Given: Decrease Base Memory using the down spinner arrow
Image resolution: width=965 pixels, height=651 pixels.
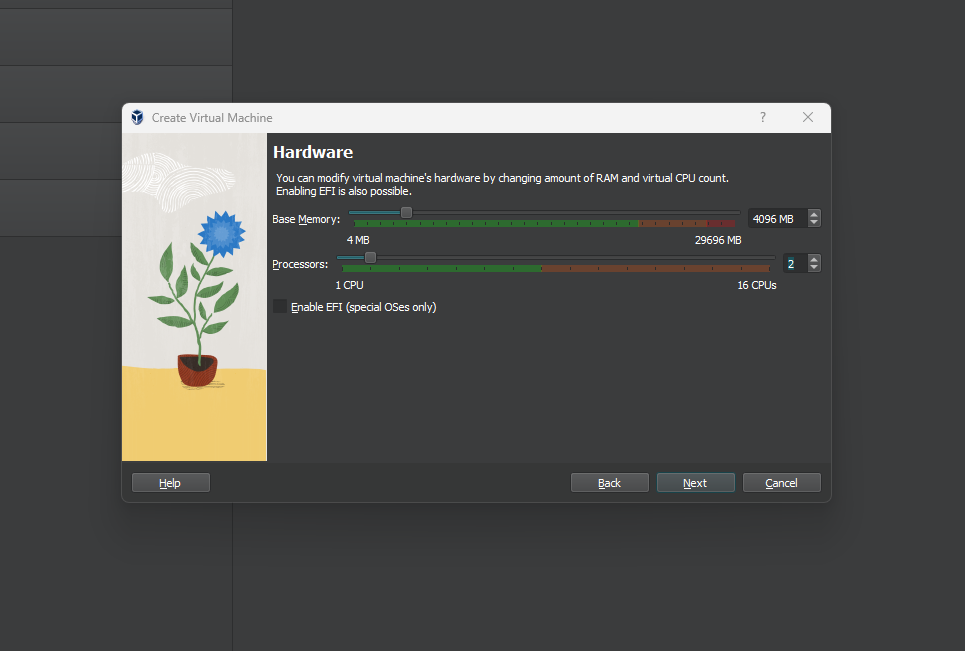Looking at the screenshot, I should pyautogui.click(x=814, y=223).
